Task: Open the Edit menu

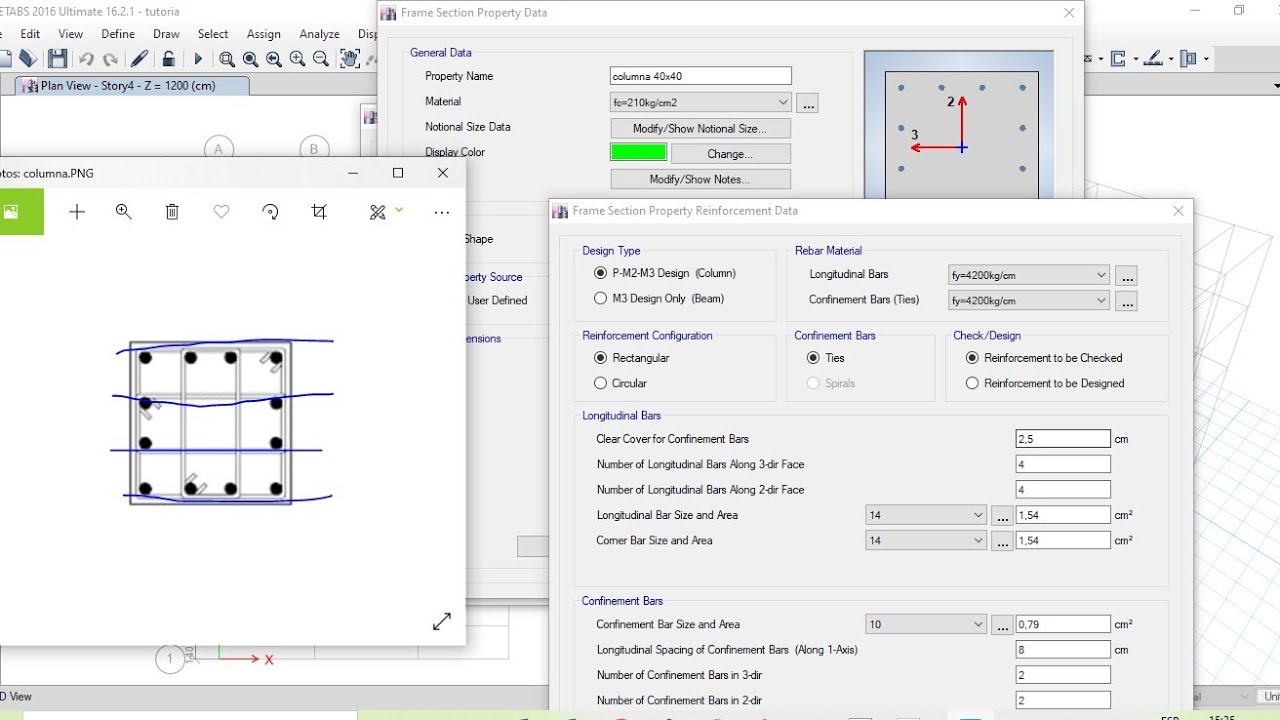Action: (30, 34)
